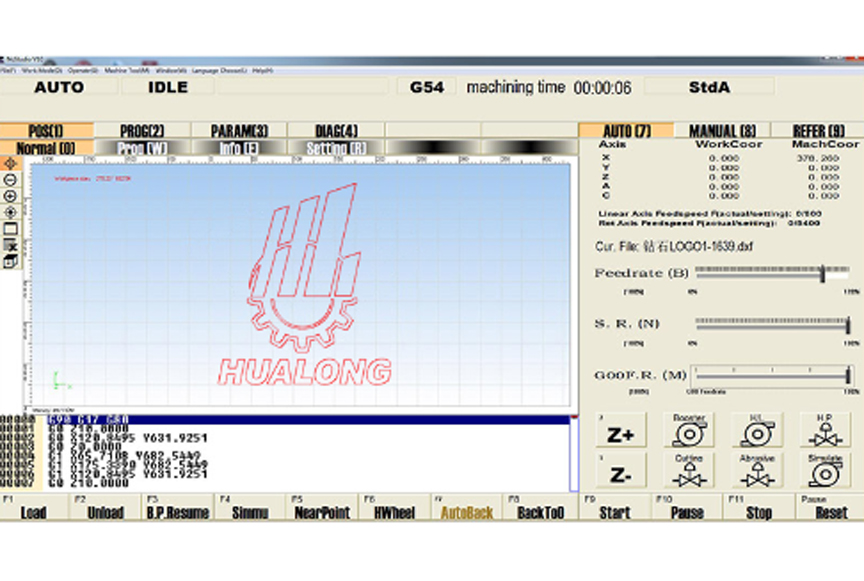
Task: Toggle the Simulate pump button
Action: click(825, 471)
